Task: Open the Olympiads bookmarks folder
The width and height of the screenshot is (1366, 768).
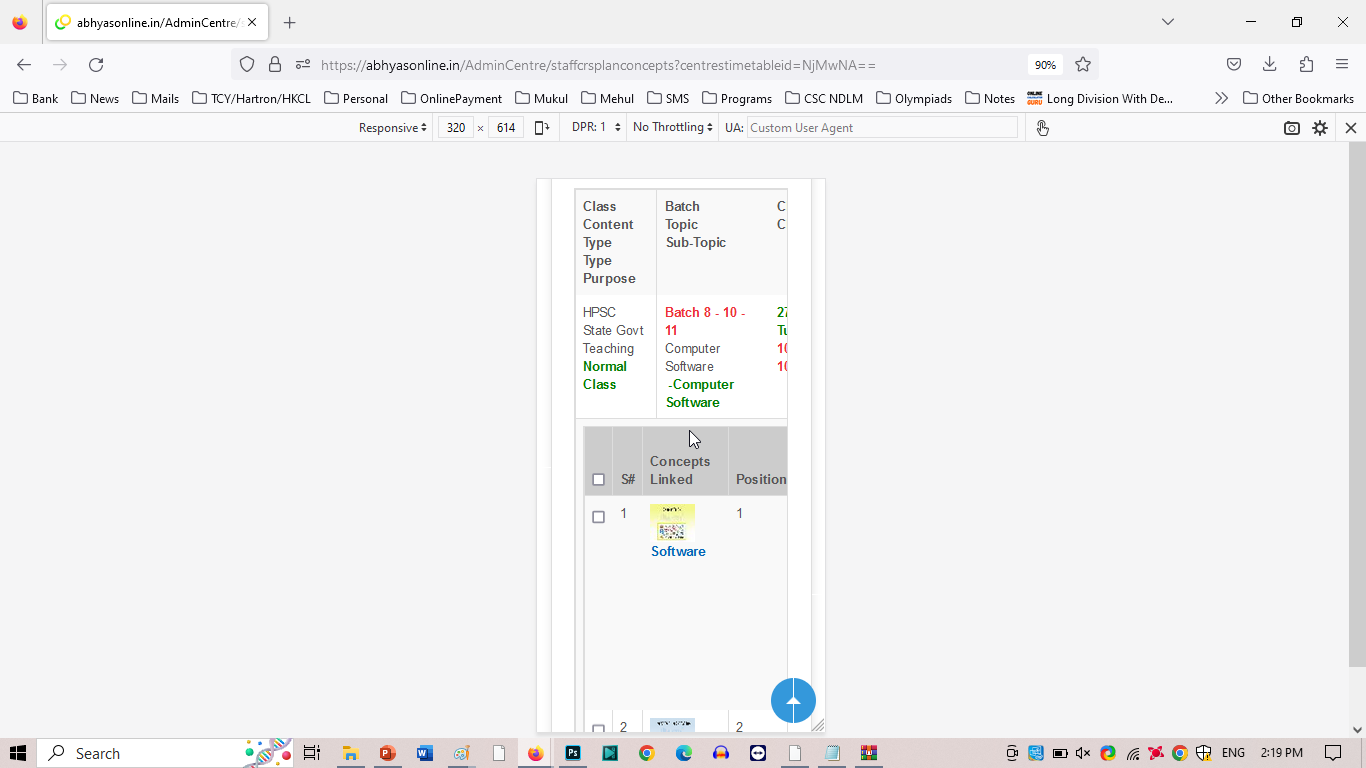Action: (x=914, y=98)
